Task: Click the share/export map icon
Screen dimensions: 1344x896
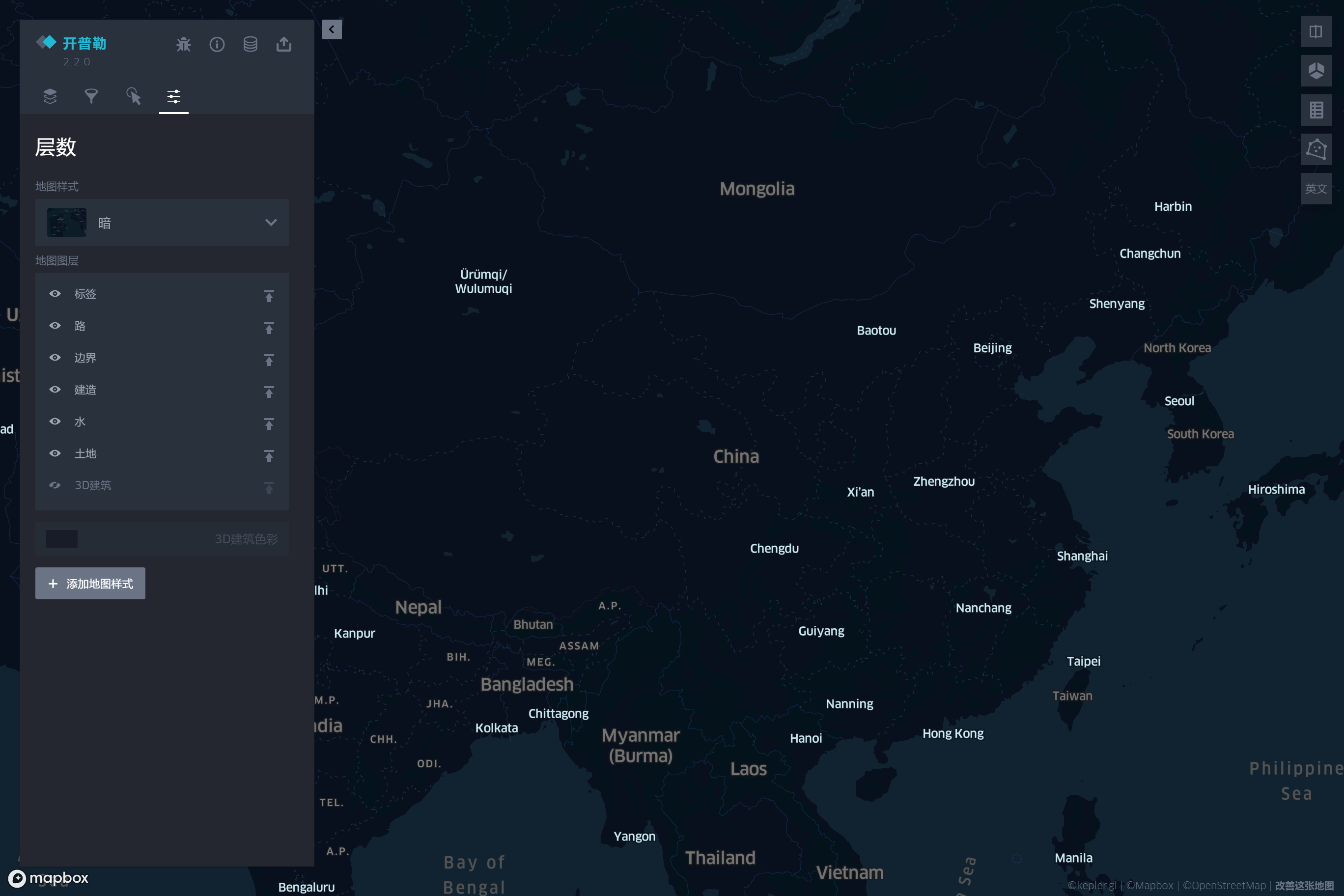Action: pyautogui.click(x=284, y=44)
